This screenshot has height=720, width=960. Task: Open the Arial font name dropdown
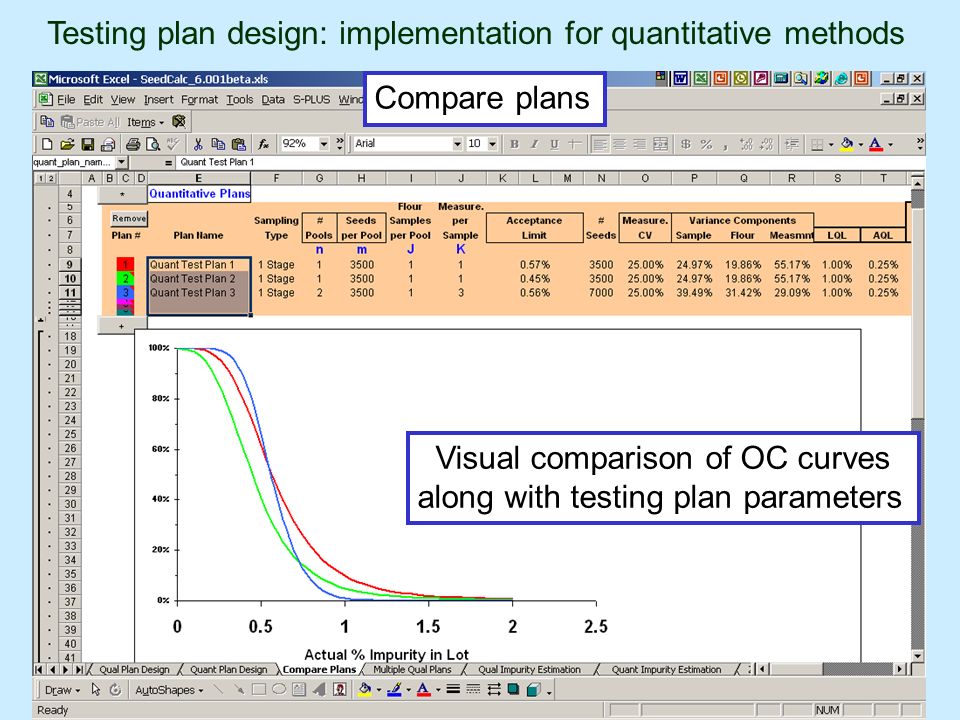pos(457,144)
